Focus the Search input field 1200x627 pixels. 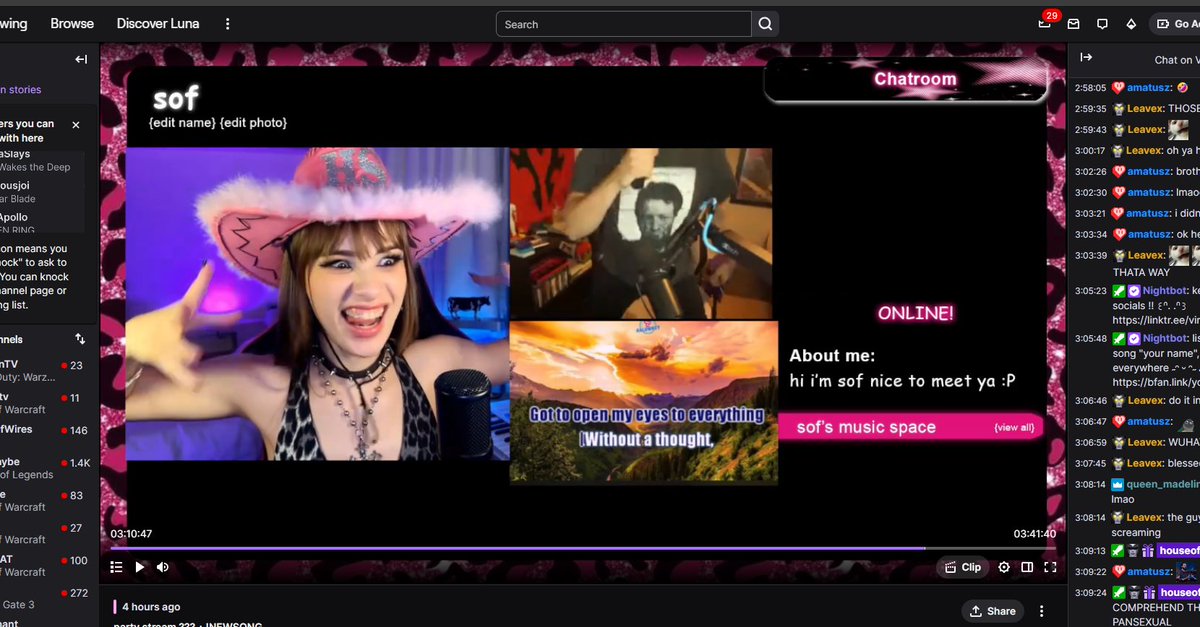coord(624,24)
